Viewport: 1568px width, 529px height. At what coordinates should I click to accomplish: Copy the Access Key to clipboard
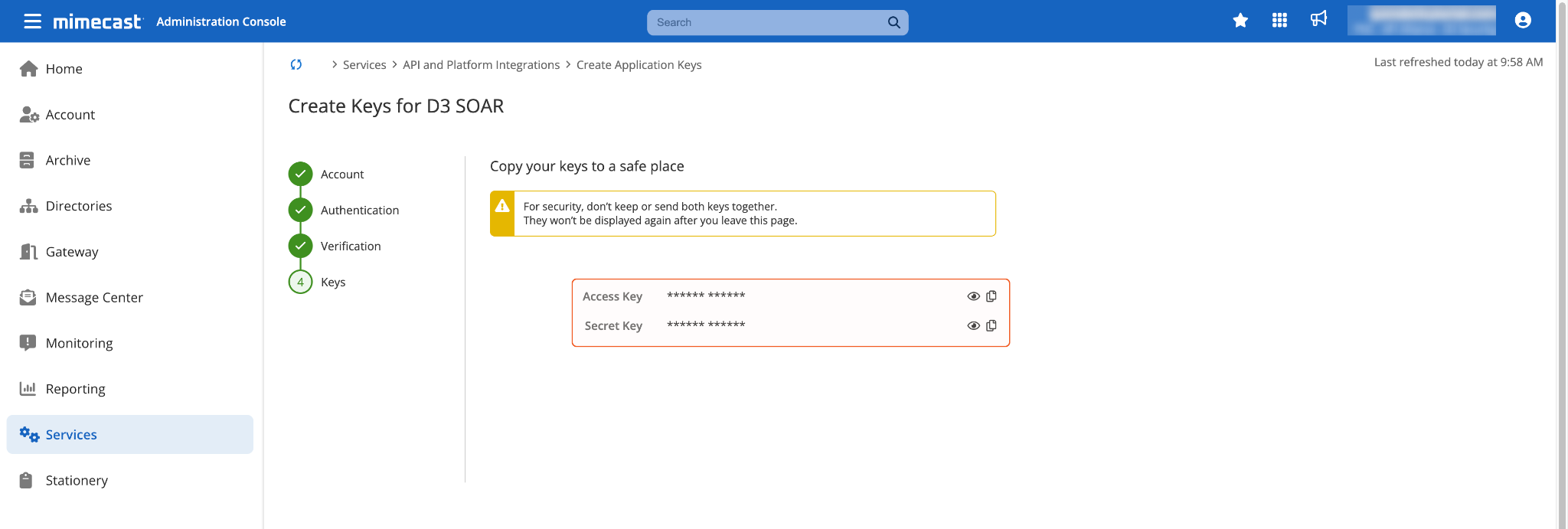point(991,296)
